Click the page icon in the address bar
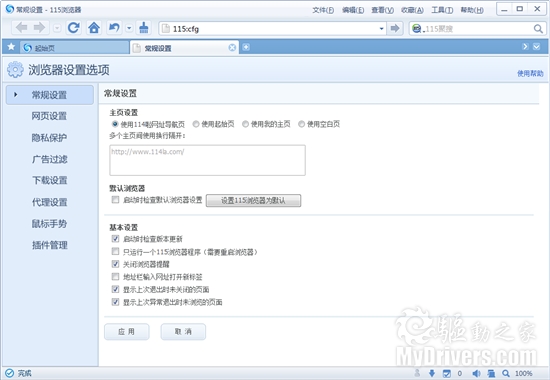 tap(166, 28)
